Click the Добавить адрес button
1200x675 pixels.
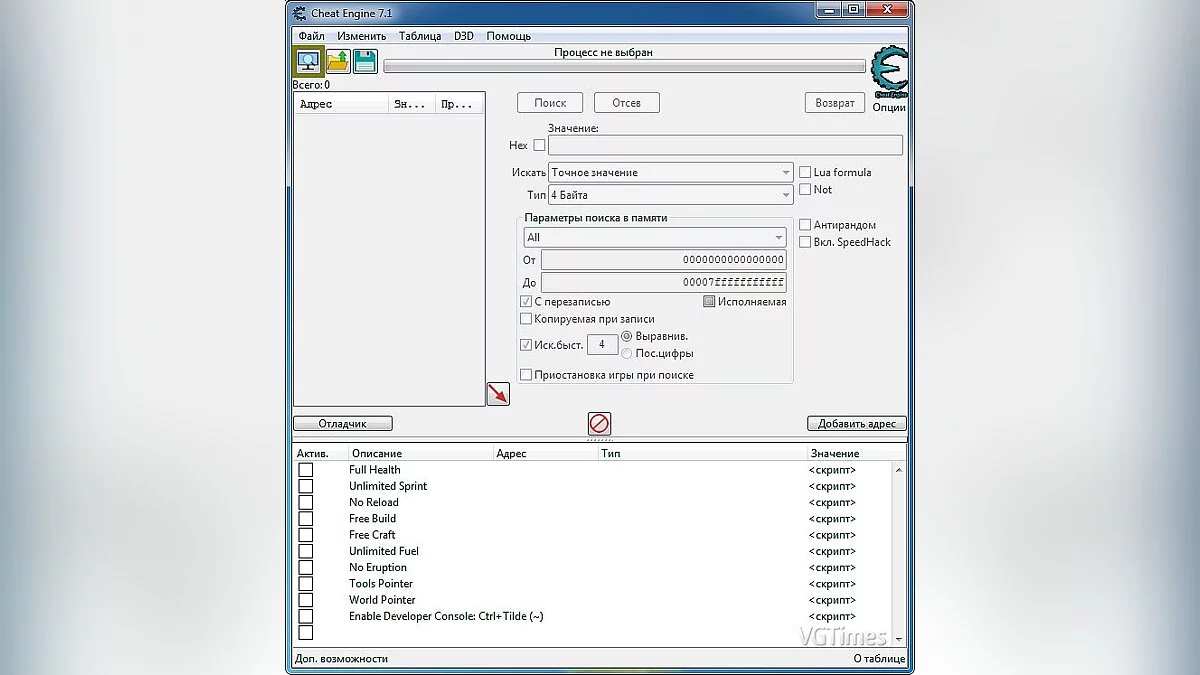pos(856,423)
